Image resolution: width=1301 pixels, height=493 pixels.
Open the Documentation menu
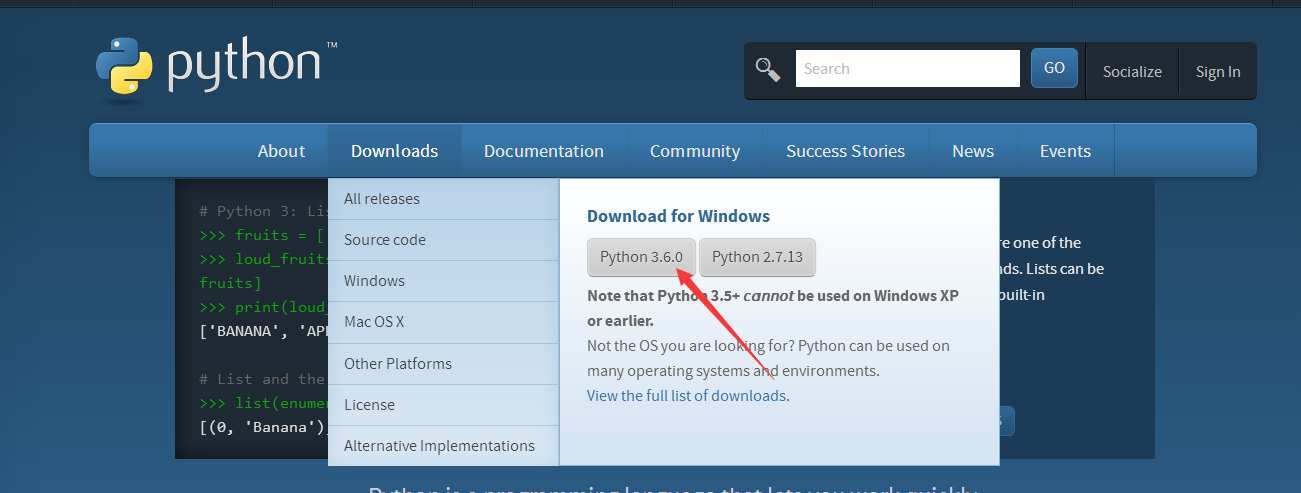(x=544, y=151)
